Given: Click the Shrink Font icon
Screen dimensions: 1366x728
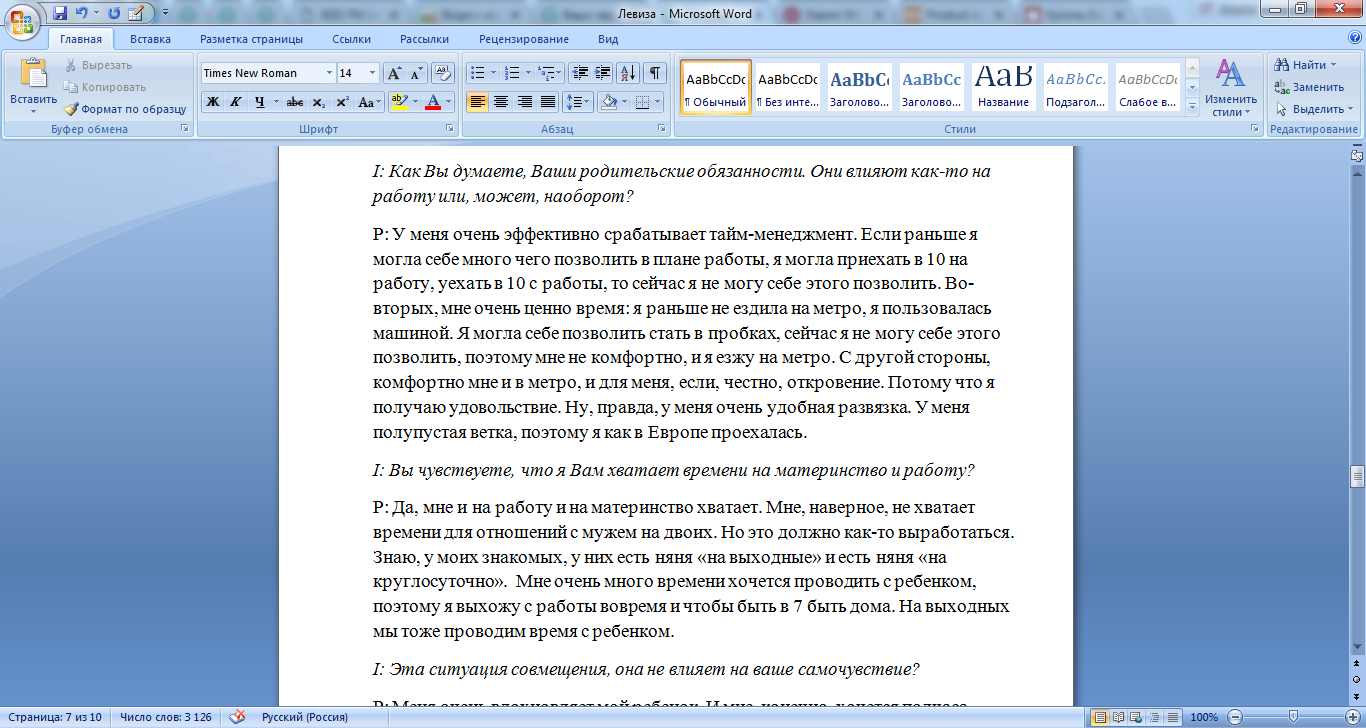Looking at the screenshot, I should (x=417, y=73).
